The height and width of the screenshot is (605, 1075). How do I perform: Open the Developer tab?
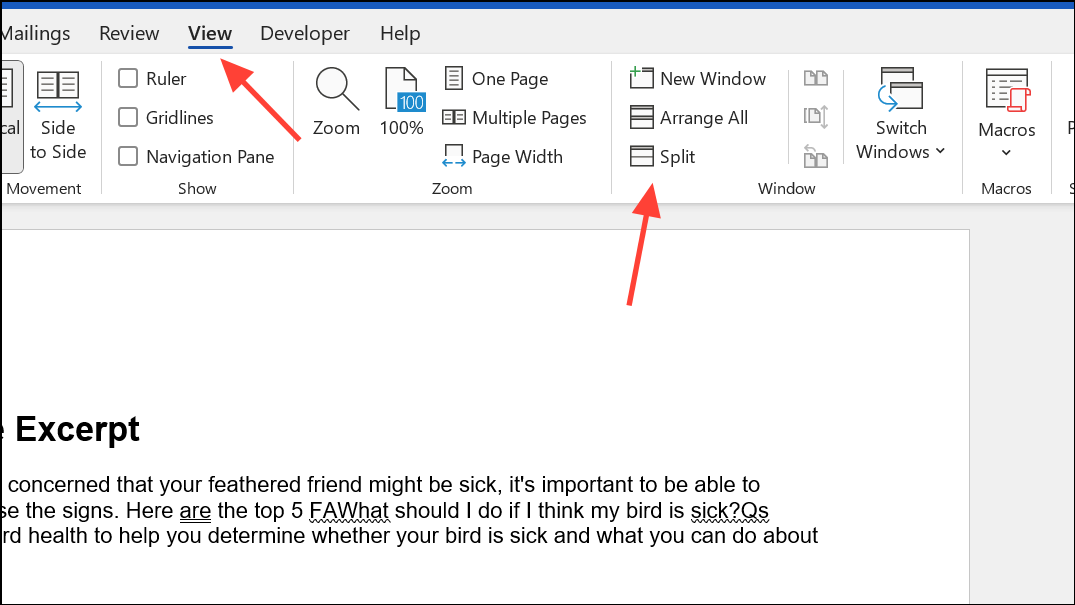click(x=304, y=33)
